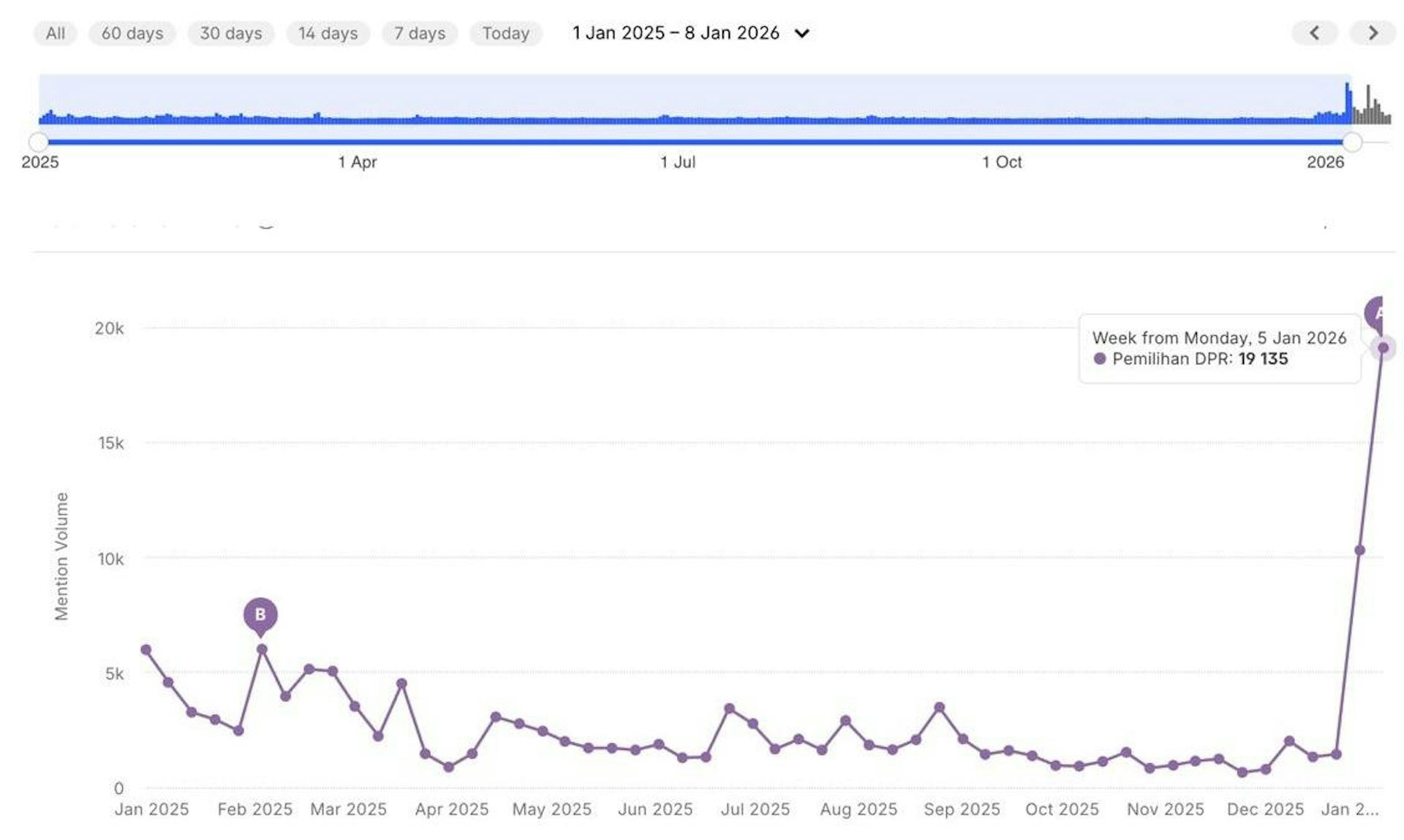Click the 10k data point before the peak
This screenshot has height=840, width=1404.
[1359, 550]
